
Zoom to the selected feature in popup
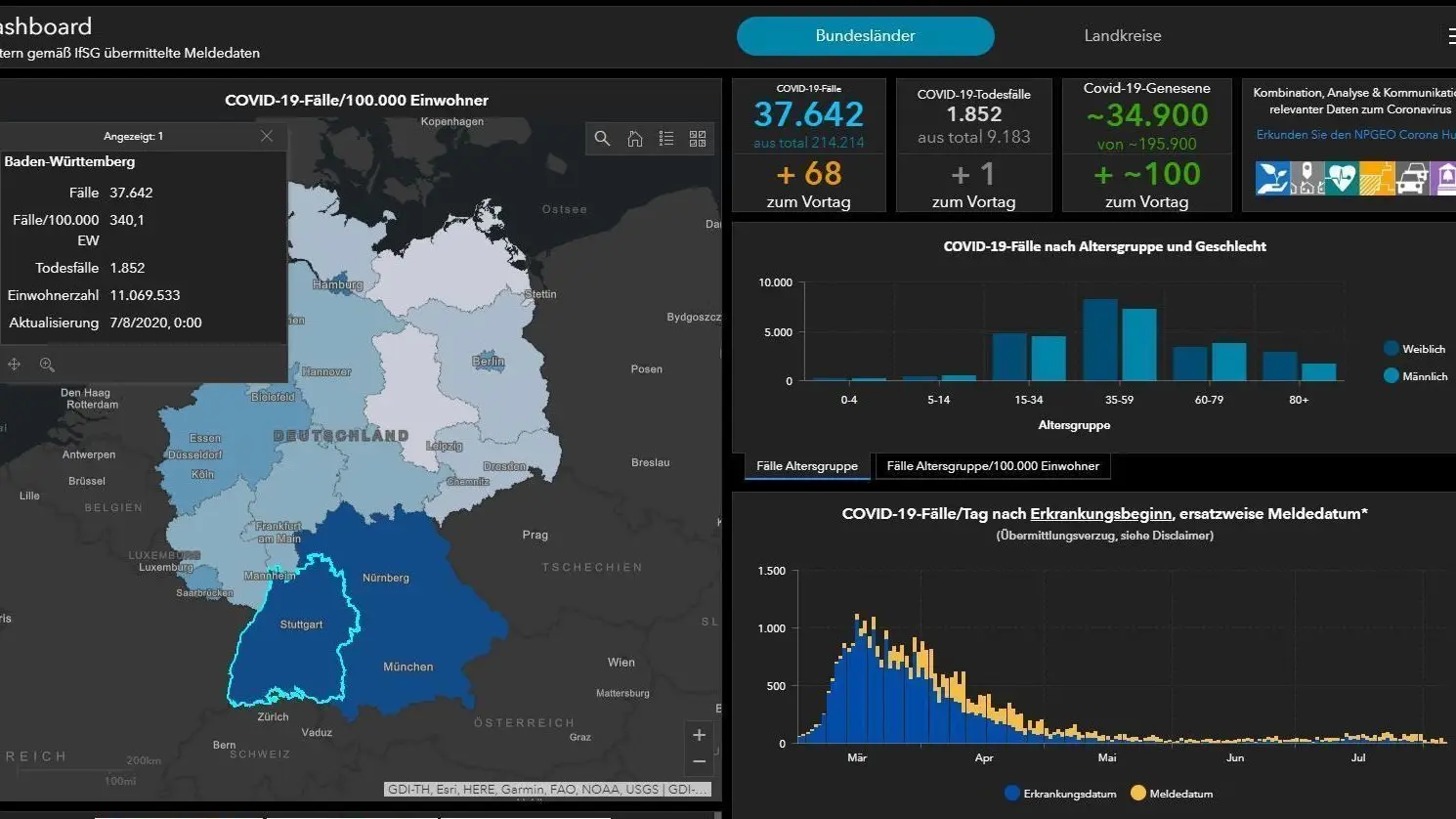coord(47,364)
